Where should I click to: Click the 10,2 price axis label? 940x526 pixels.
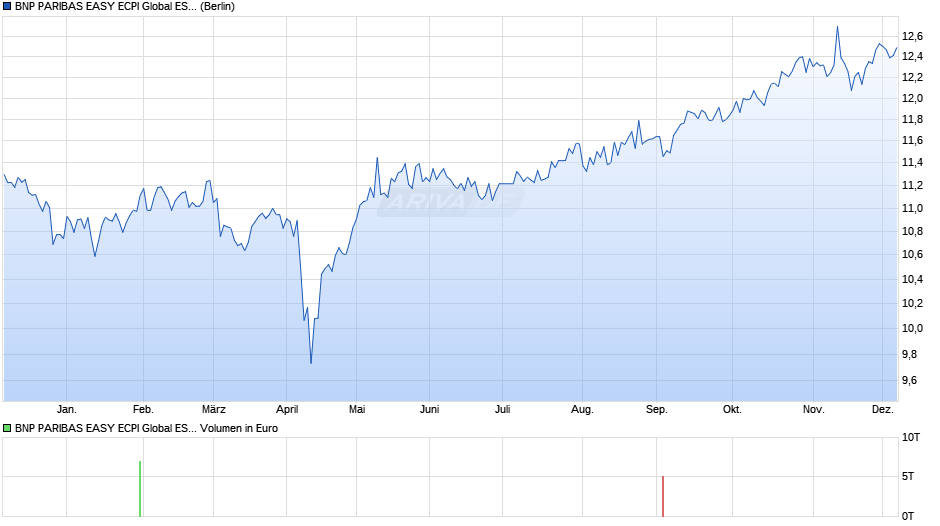(912, 303)
